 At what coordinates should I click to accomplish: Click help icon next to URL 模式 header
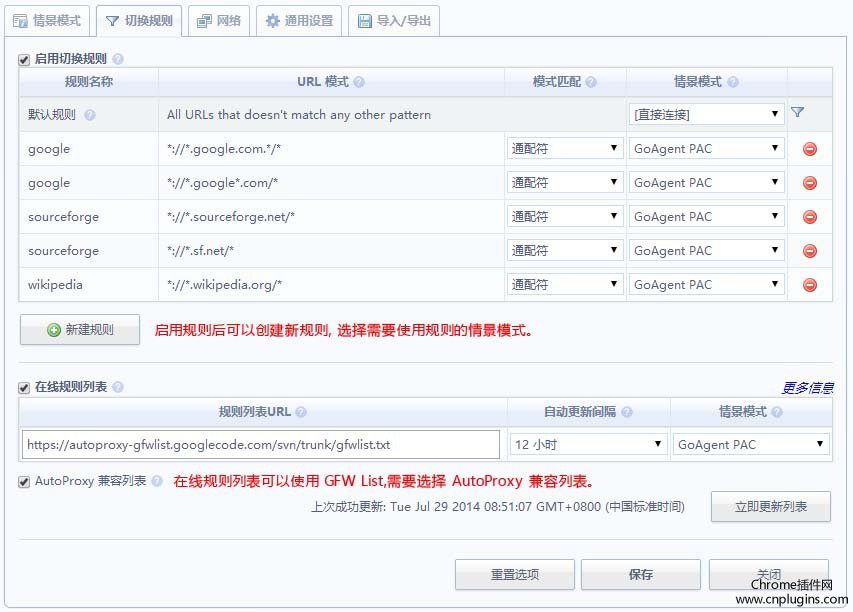tap(359, 82)
